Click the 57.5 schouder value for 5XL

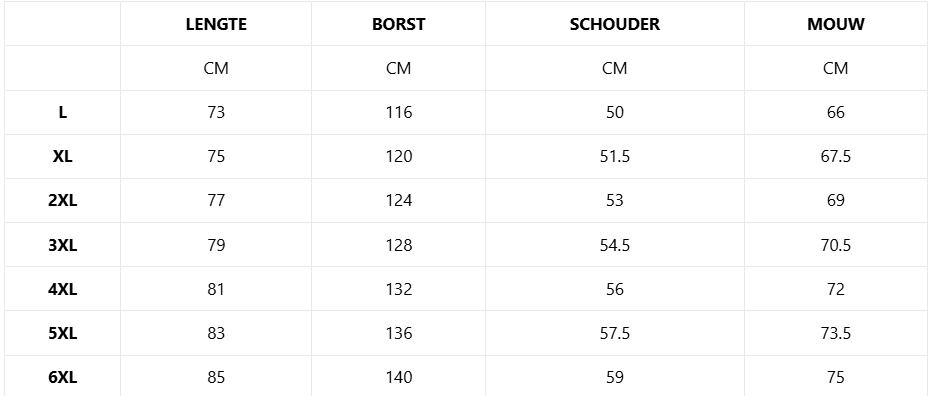coord(614,333)
